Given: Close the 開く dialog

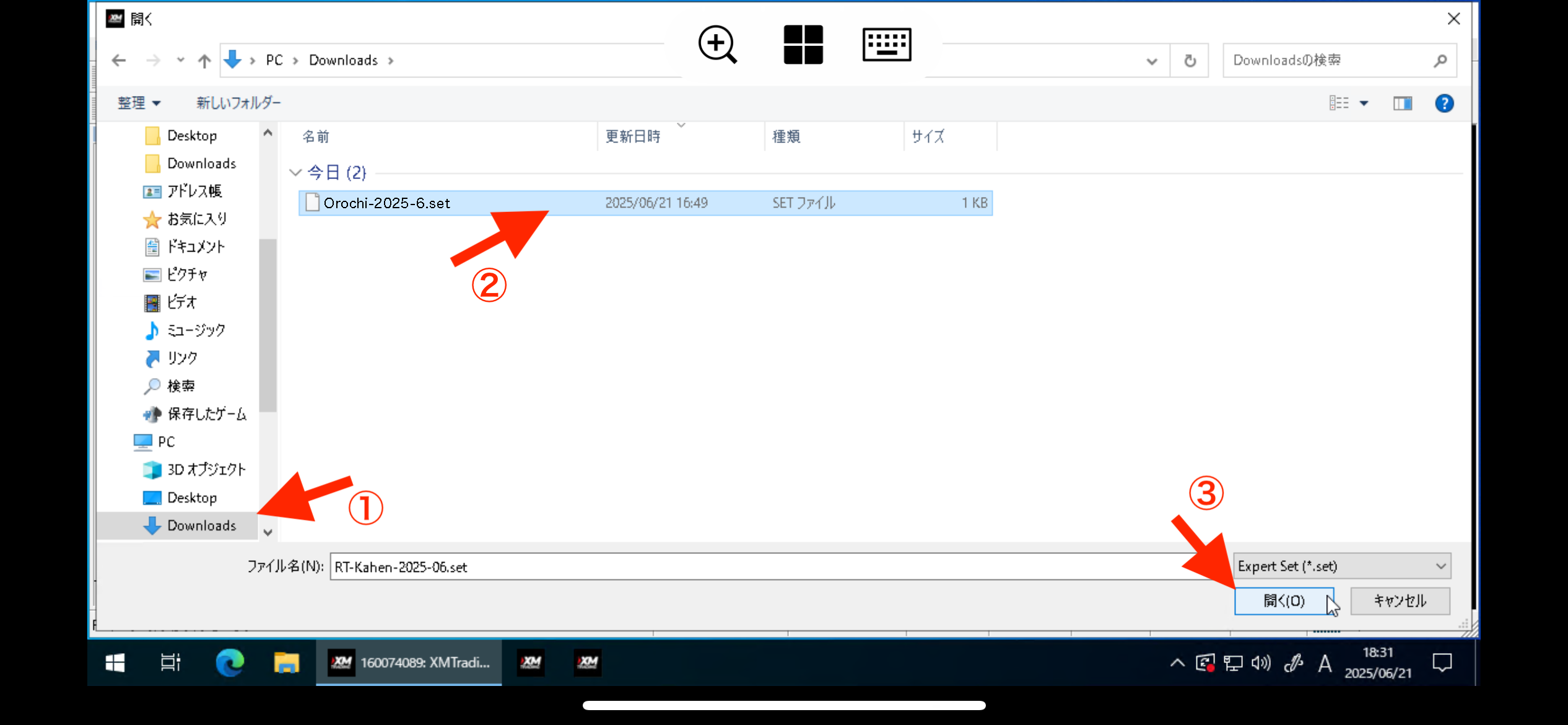Looking at the screenshot, I should [x=1453, y=19].
